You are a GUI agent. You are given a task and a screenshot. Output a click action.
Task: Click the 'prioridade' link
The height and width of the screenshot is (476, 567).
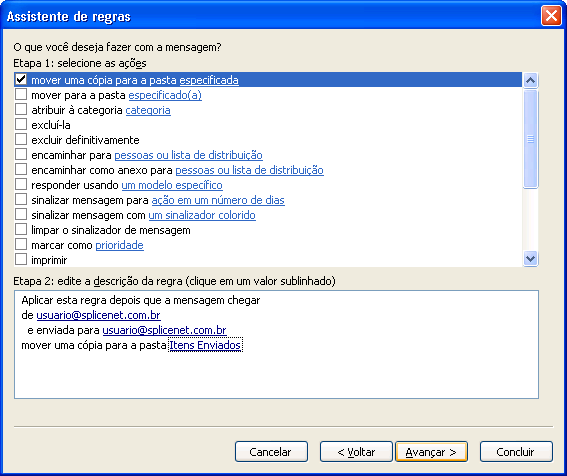point(119,245)
